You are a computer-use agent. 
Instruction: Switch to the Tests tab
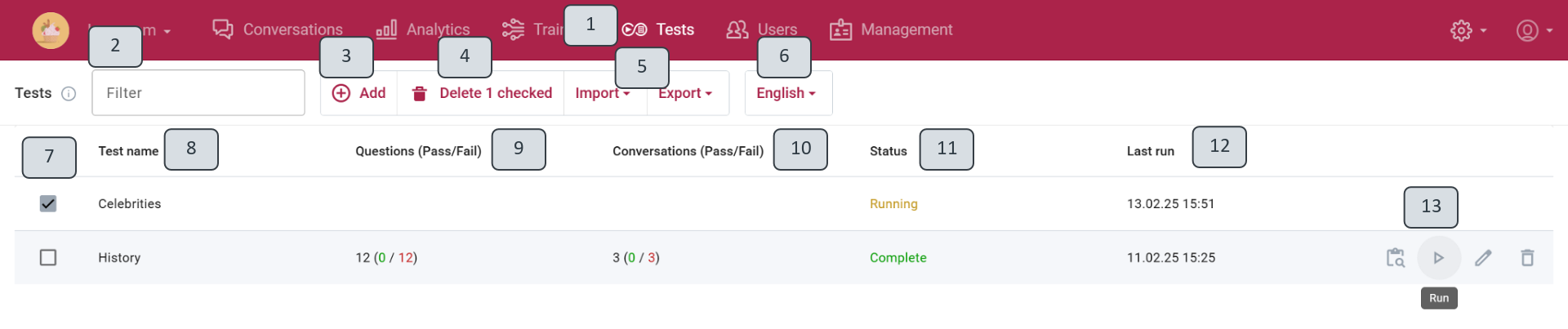coord(658,29)
